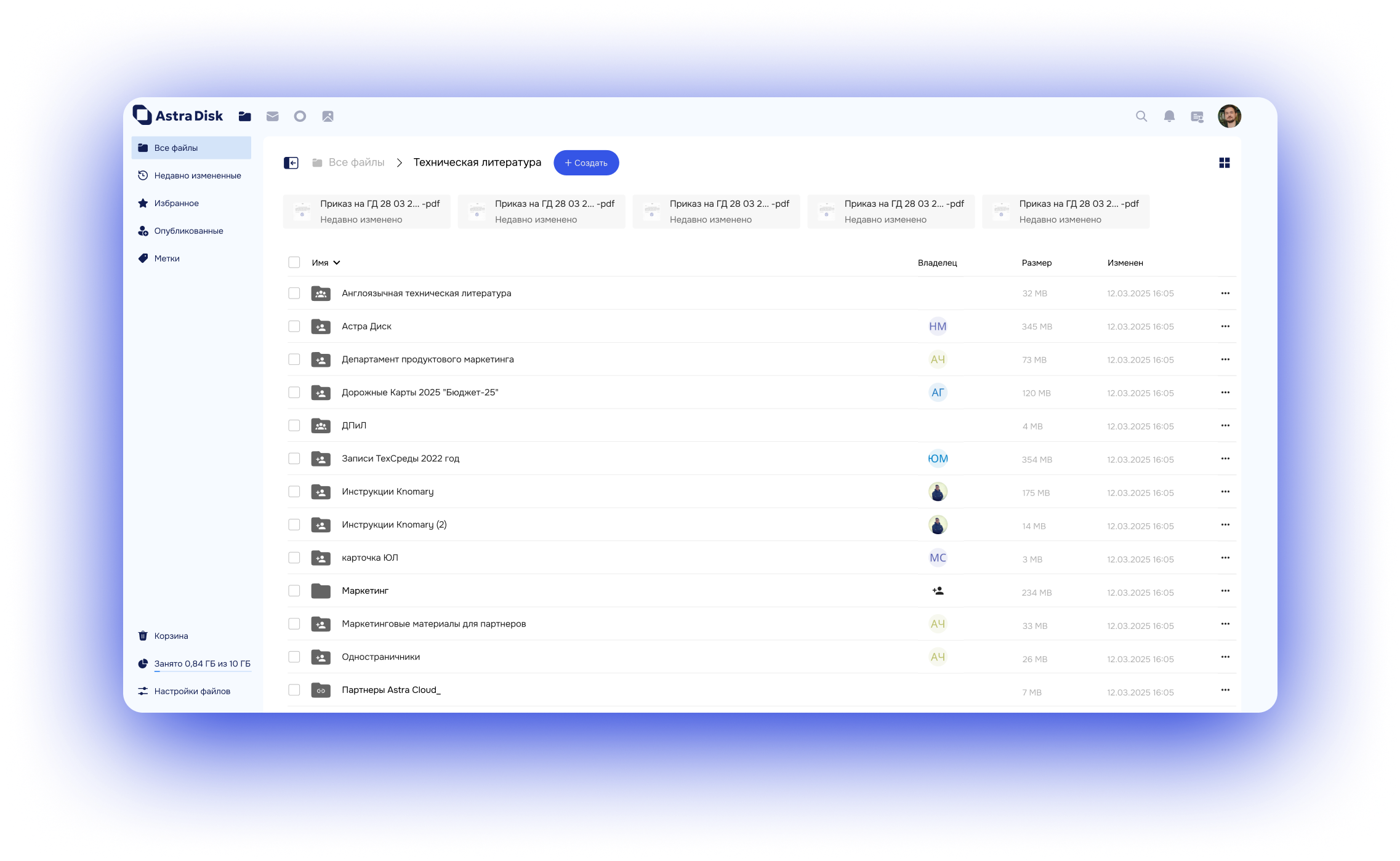Viewport: 1400px width, 861px height.
Task: Collapse the sidebar panel icon
Action: click(291, 162)
